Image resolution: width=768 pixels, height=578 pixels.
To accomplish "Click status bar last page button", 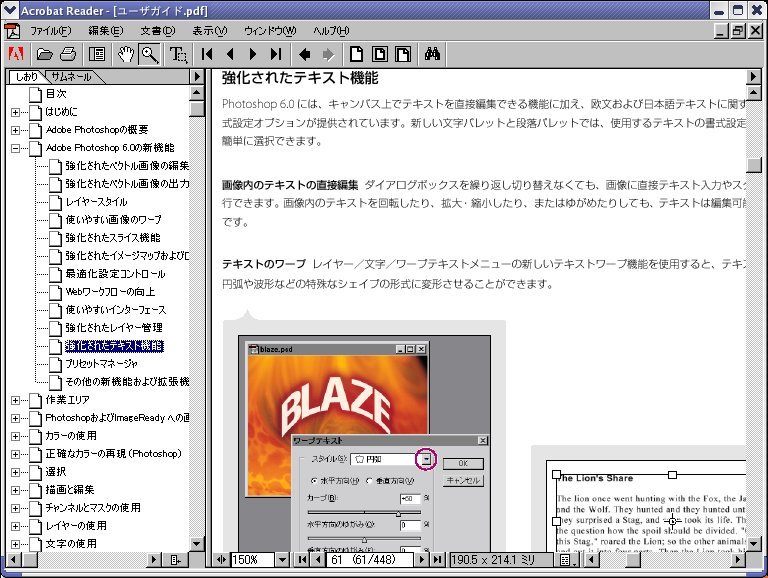I will point(437,559).
